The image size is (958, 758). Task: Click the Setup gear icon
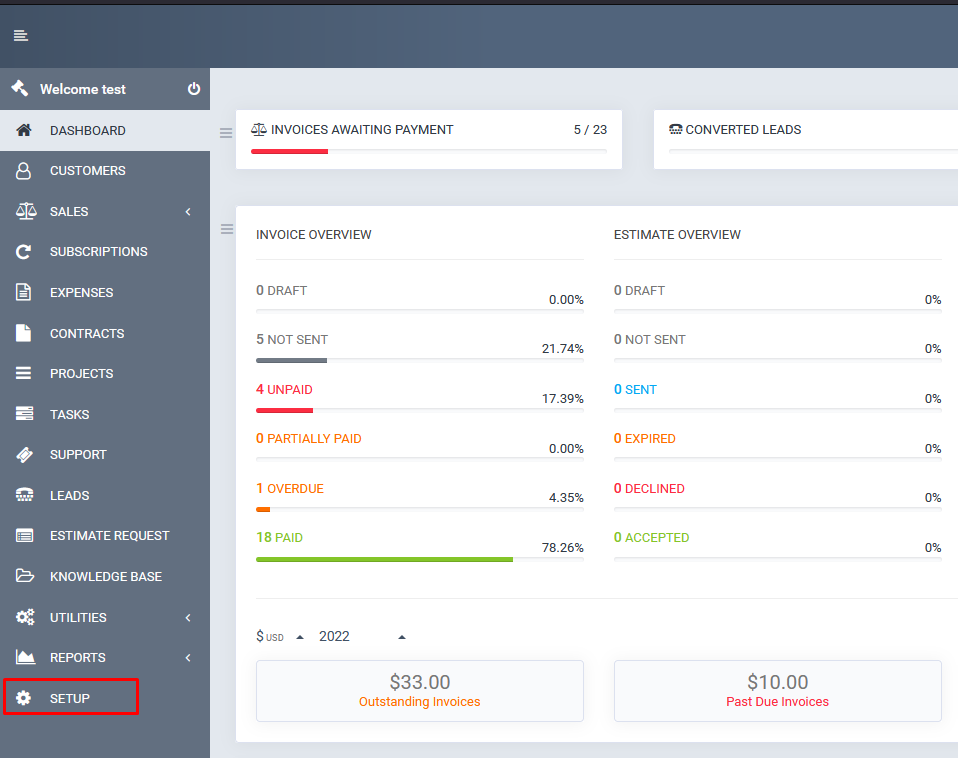(x=24, y=698)
